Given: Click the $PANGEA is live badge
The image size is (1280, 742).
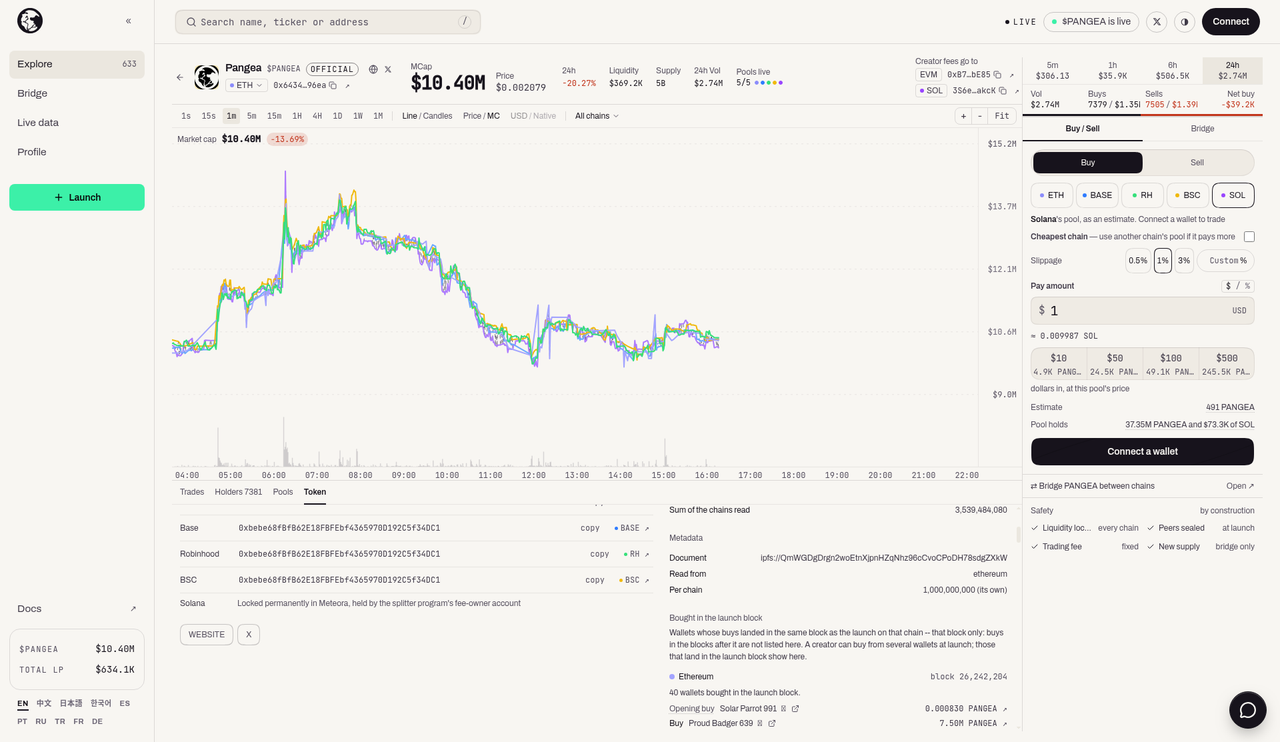Looking at the screenshot, I should point(1091,21).
